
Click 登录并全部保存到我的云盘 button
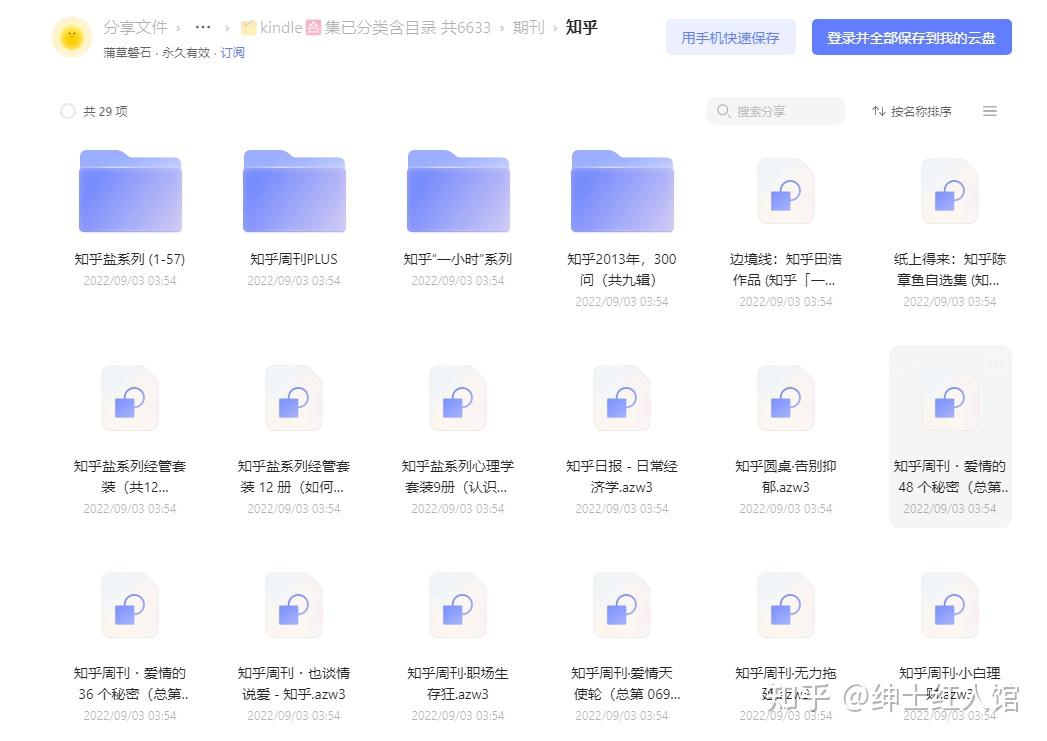[911, 37]
